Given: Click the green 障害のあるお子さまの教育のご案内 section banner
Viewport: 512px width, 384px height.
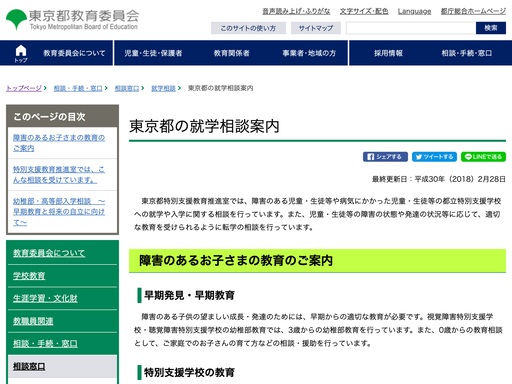Looking at the screenshot, I should tap(317, 261).
